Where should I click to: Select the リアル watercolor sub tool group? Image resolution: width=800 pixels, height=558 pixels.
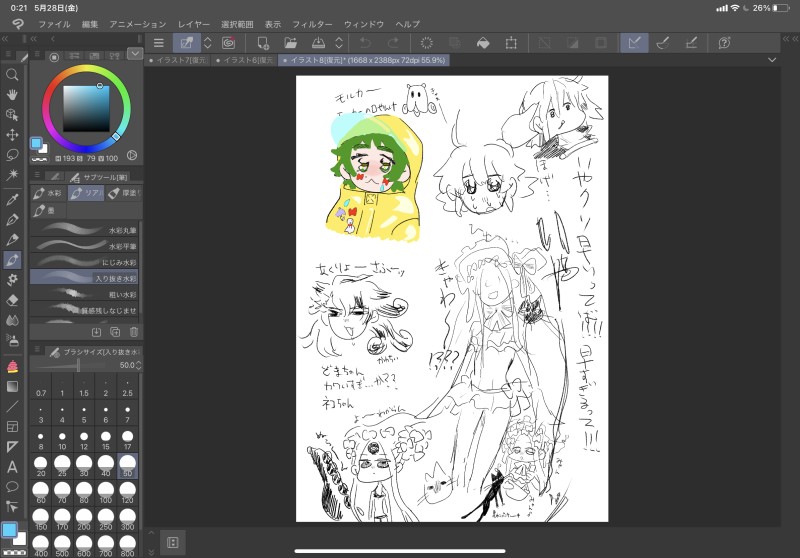[x=88, y=193]
